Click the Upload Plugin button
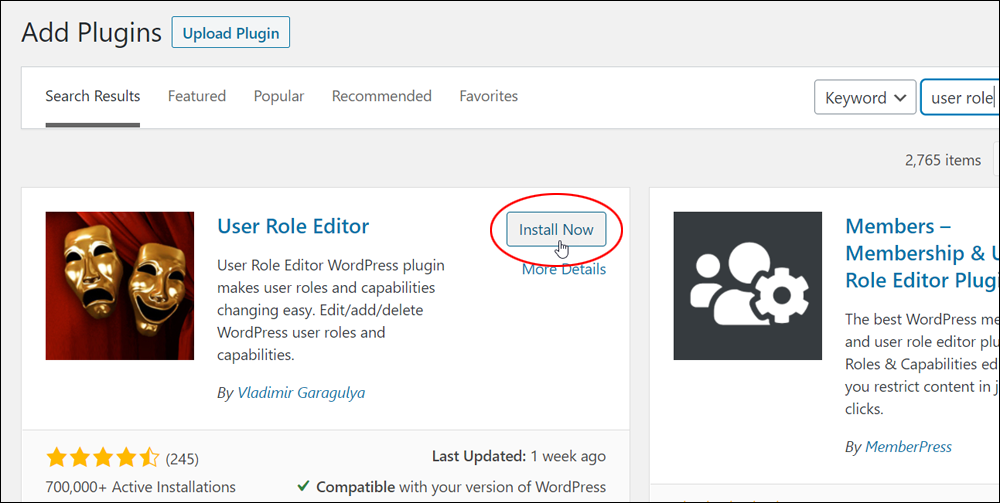Screen dimensions: 1000x503 point(230,33)
